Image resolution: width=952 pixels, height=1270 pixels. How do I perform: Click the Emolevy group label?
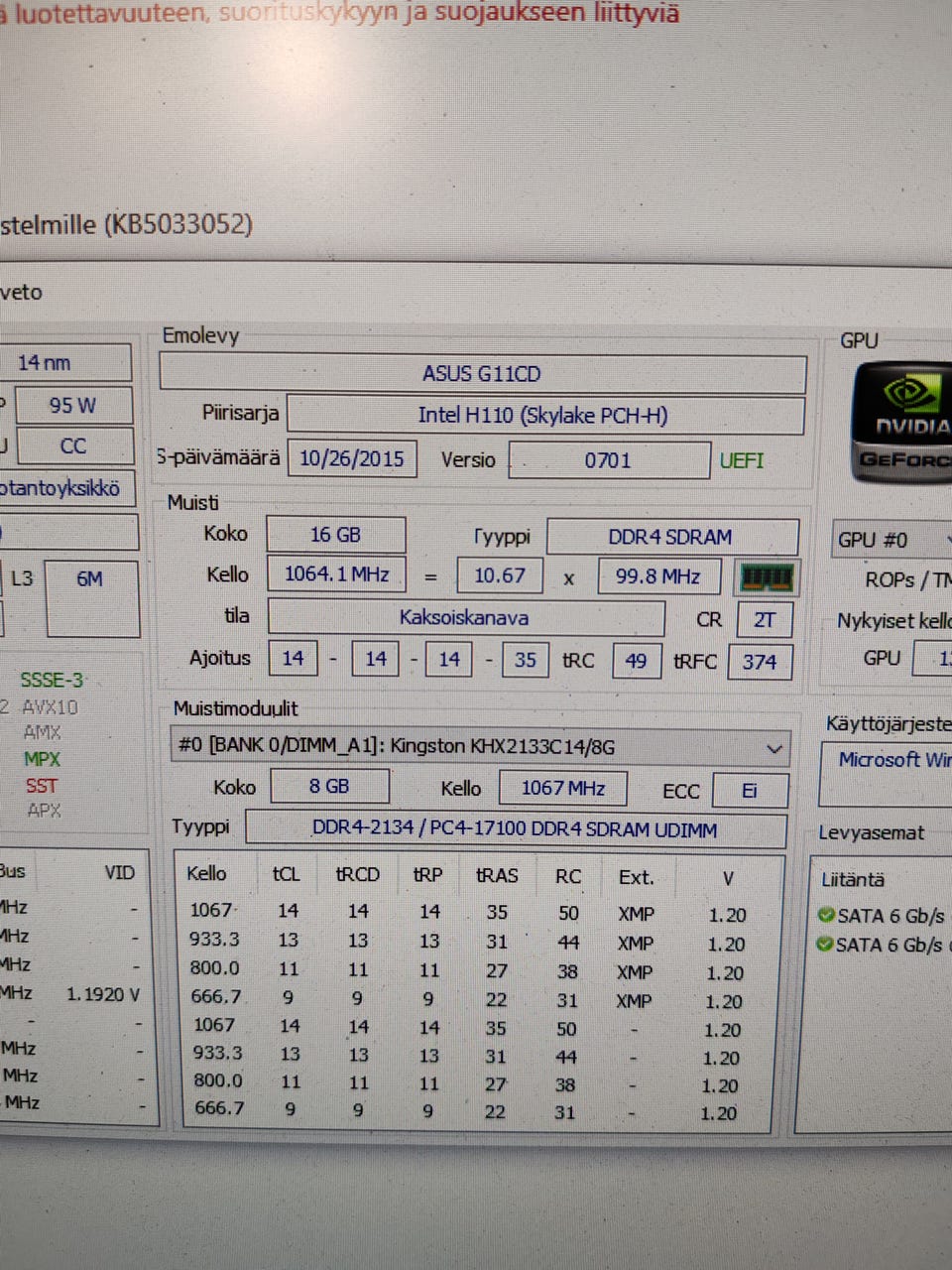point(201,335)
